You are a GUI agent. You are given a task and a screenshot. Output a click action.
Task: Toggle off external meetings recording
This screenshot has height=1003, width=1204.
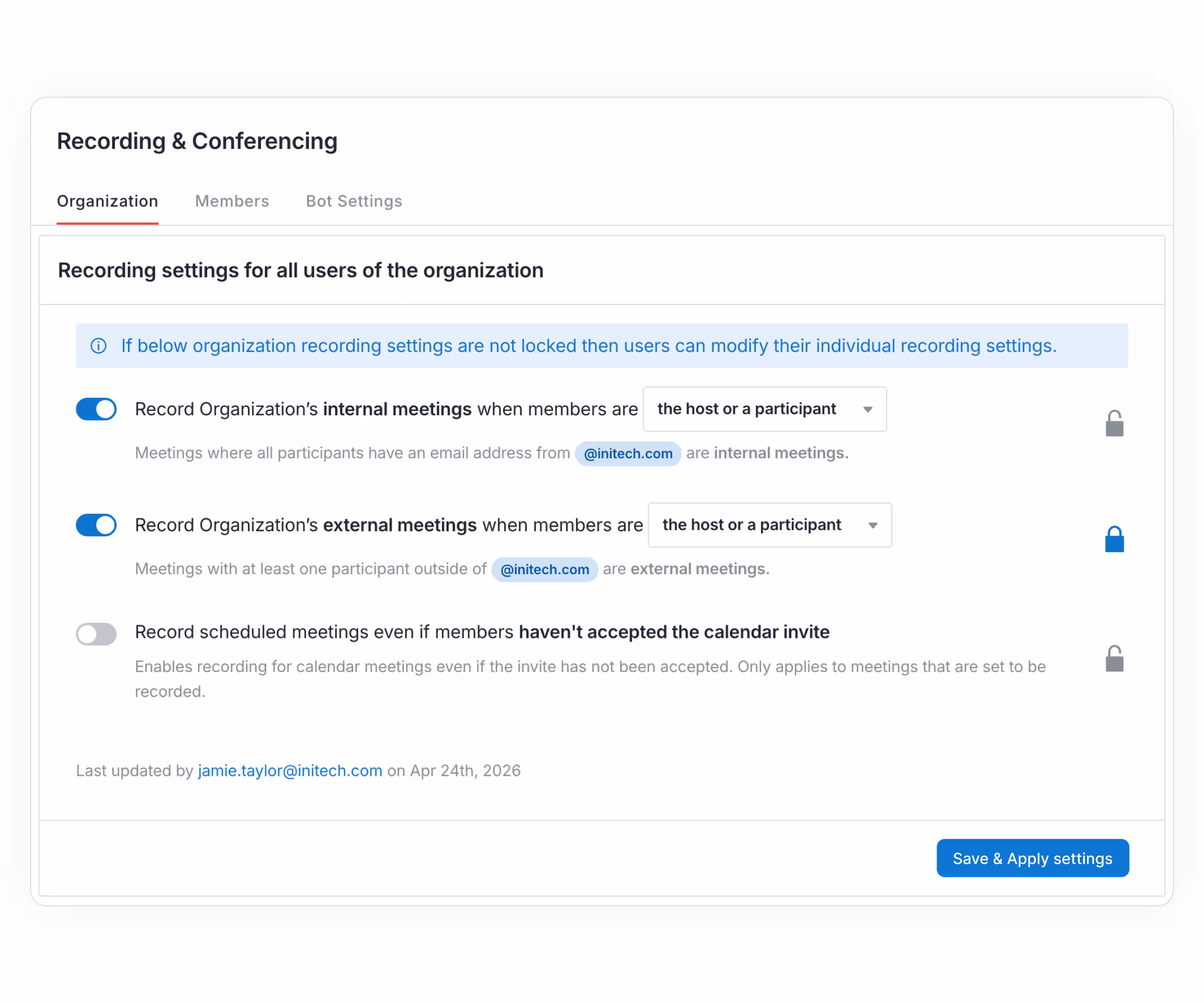96,525
